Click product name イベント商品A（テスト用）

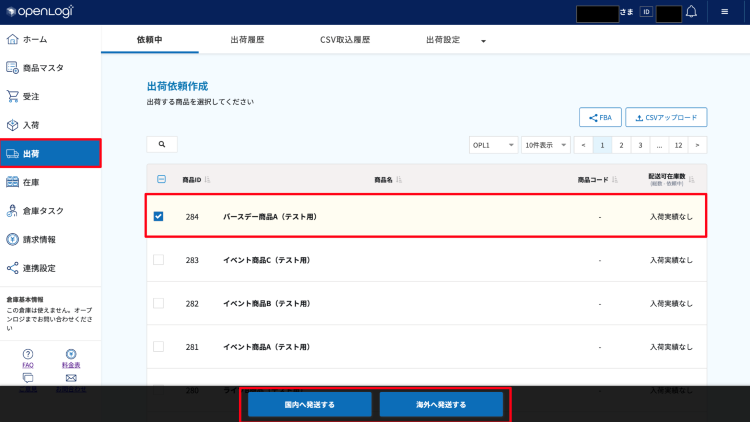266,347
